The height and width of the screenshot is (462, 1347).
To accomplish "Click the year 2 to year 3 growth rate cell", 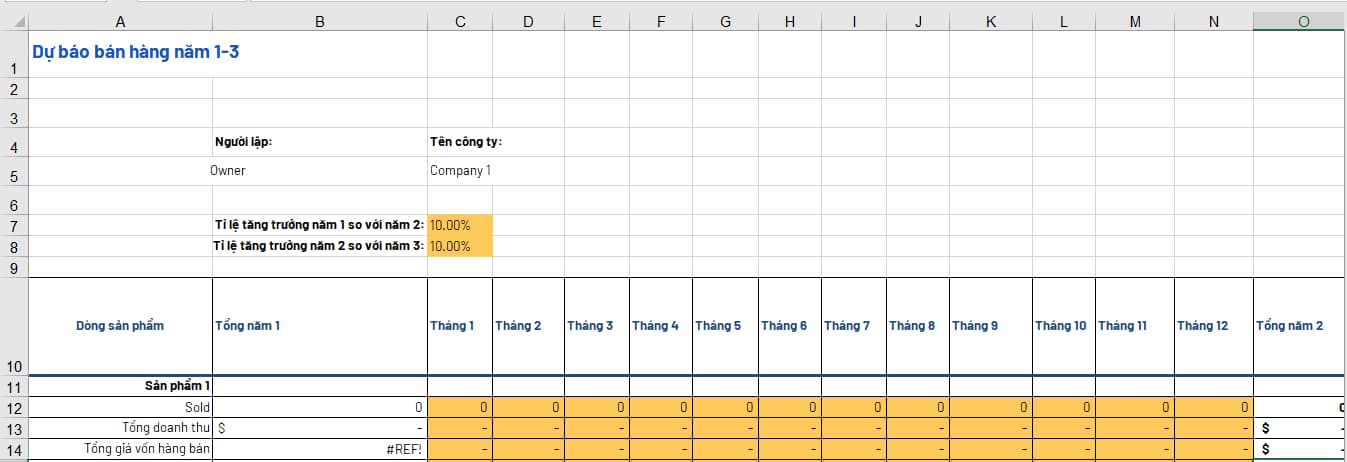I will point(460,246).
